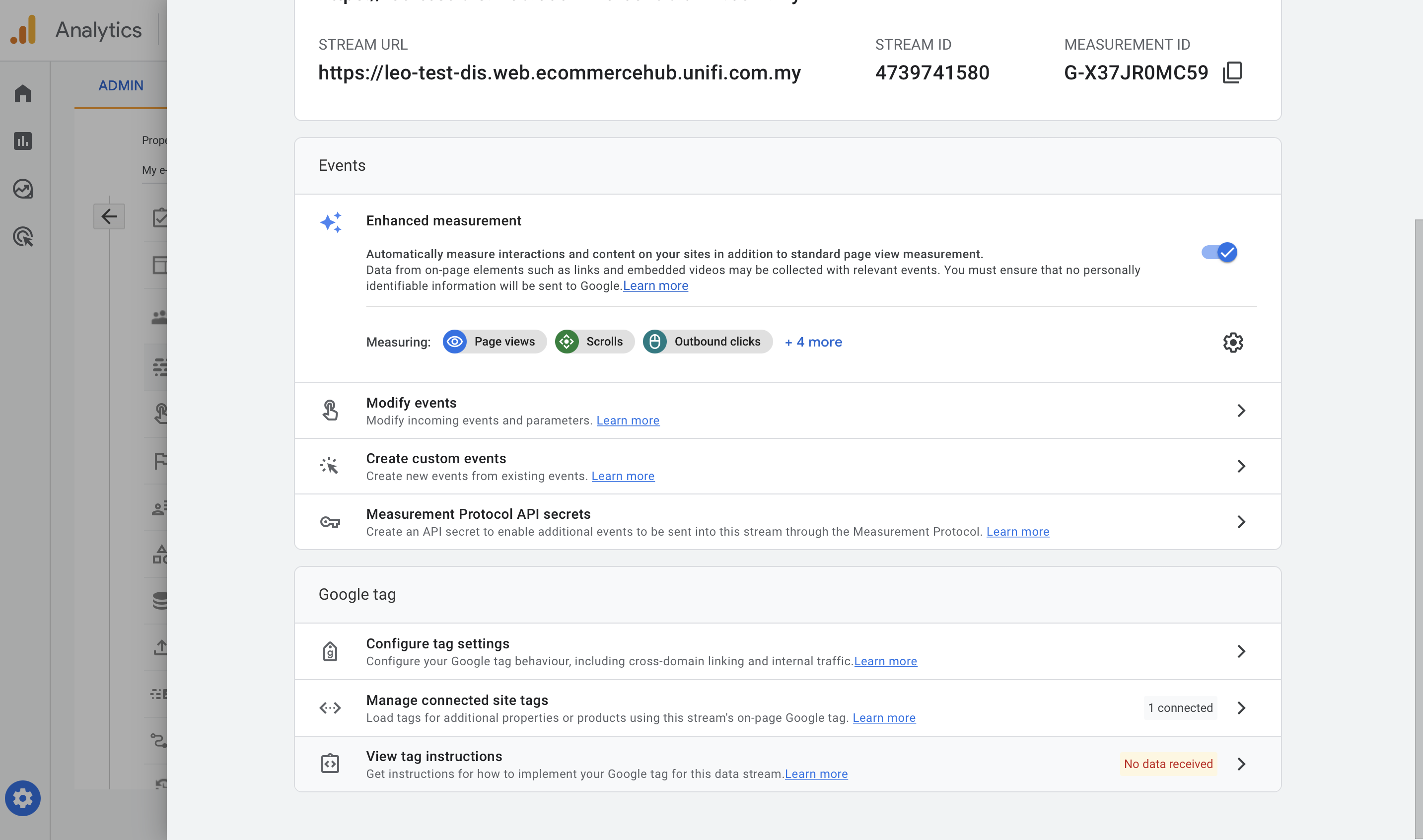Expand Create custom events row chevron
Viewport: 1423px width, 840px height.
(x=1241, y=466)
